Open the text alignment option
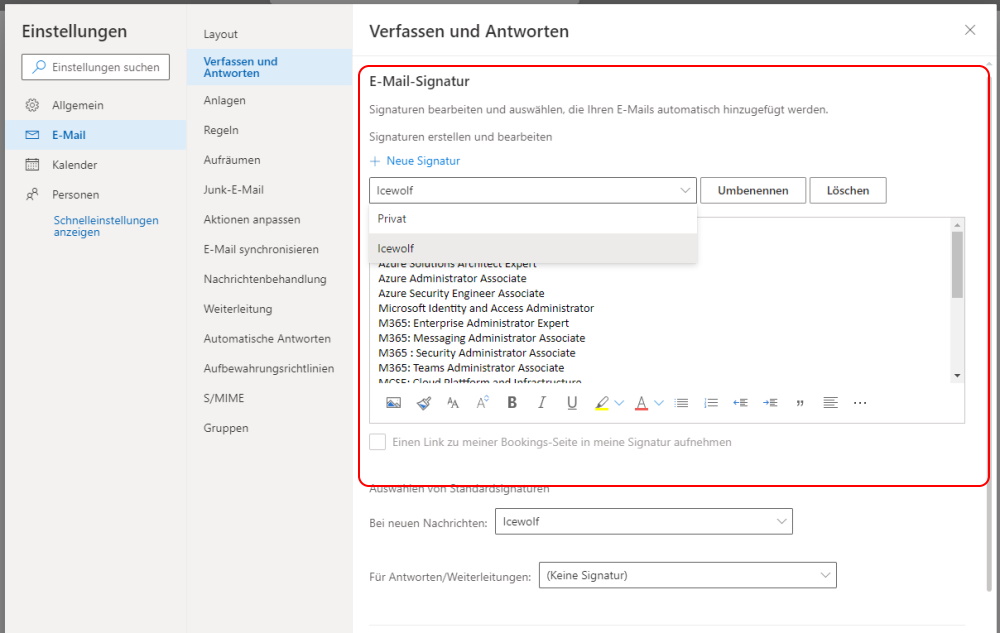This screenshot has height=633, width=1000. (830, 403)
